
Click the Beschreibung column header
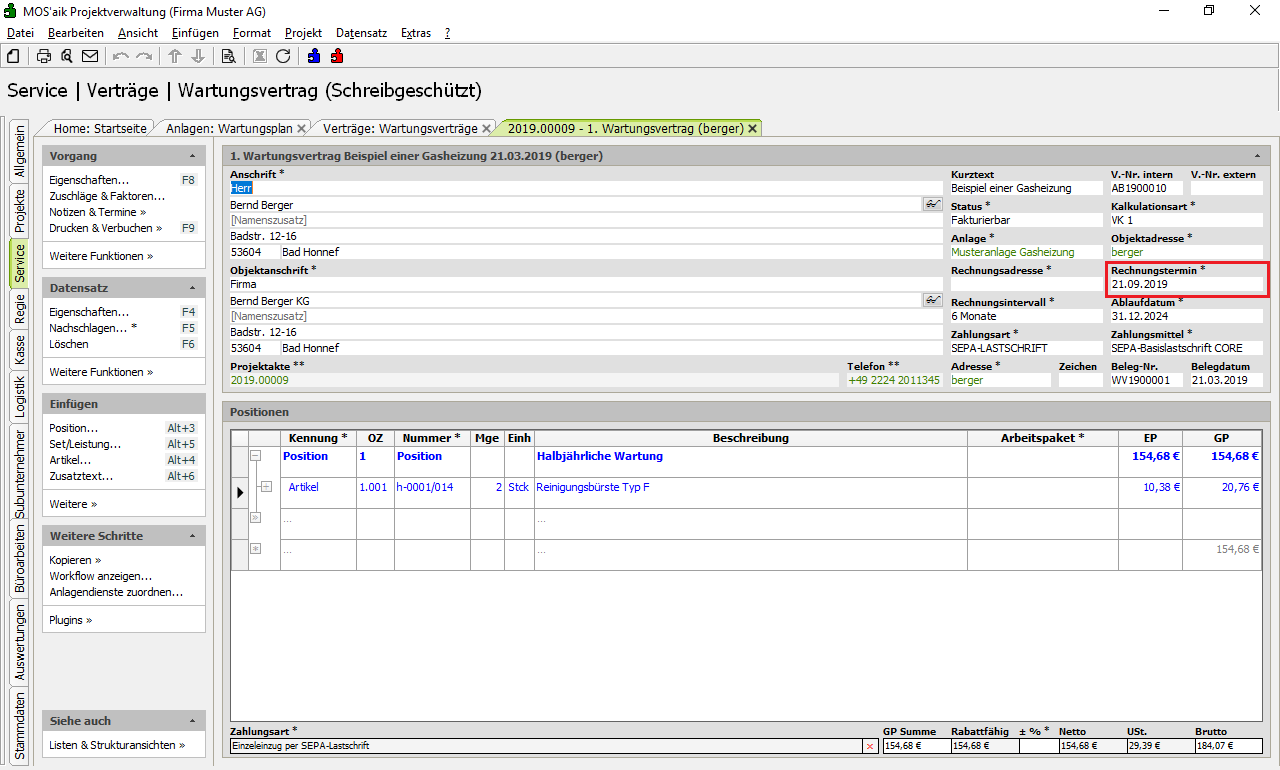pos(751,438)
